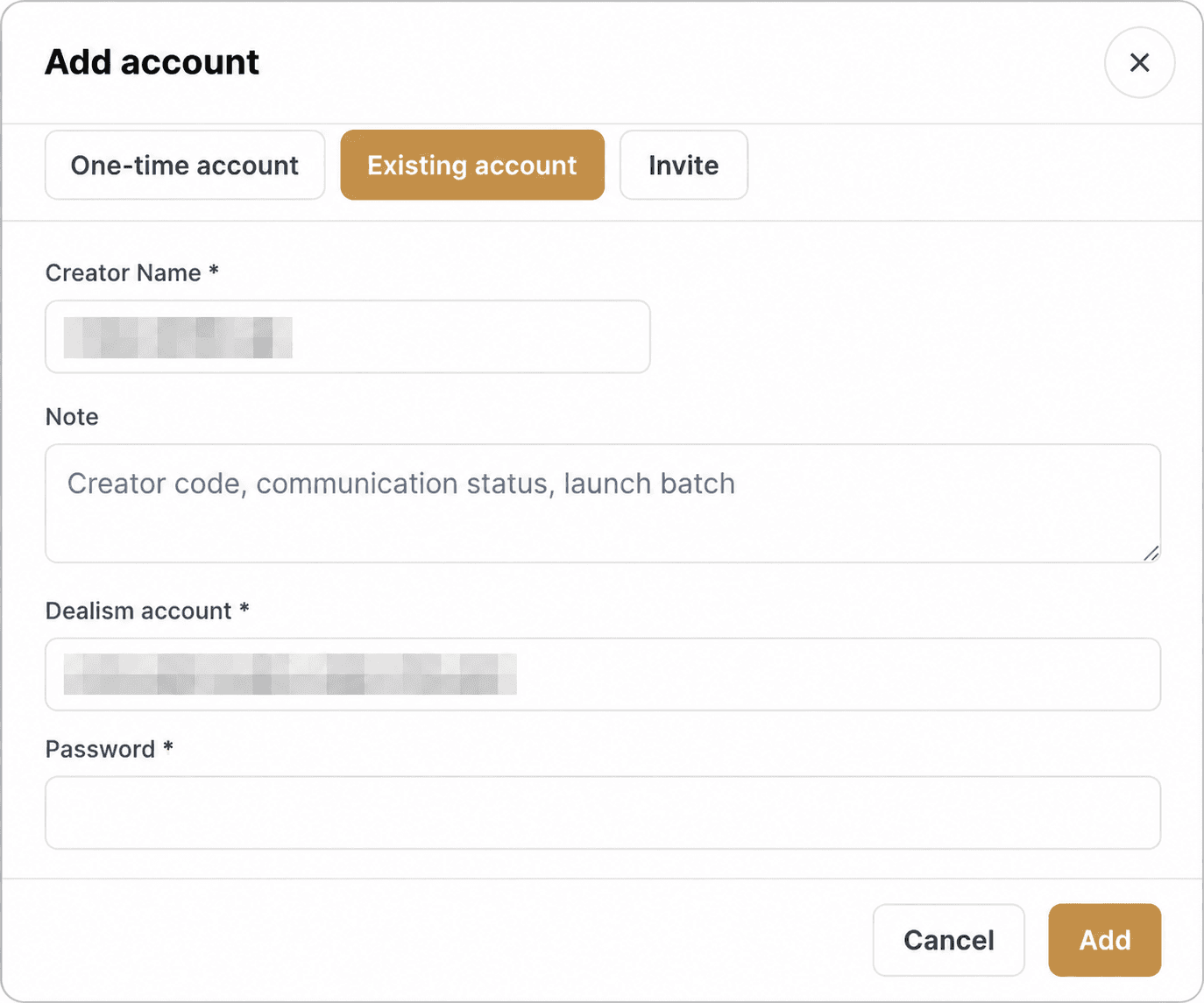Click the Password input field

[603, 813]
